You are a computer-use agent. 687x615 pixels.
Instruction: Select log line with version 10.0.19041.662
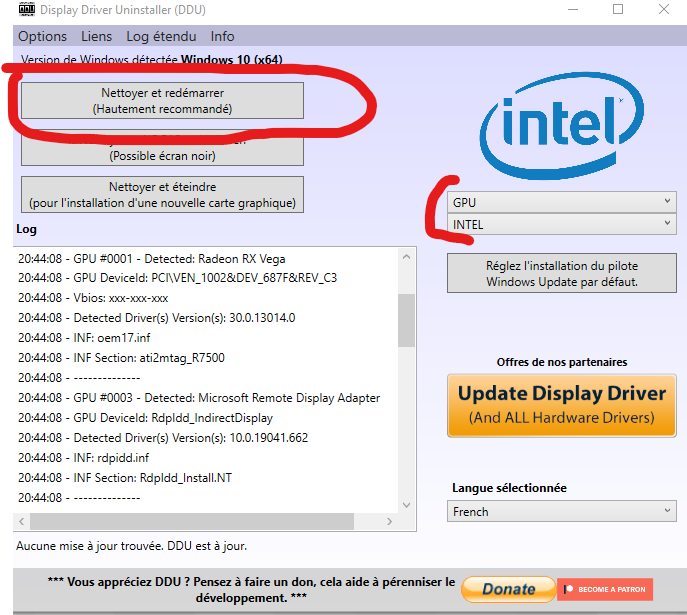163,438
